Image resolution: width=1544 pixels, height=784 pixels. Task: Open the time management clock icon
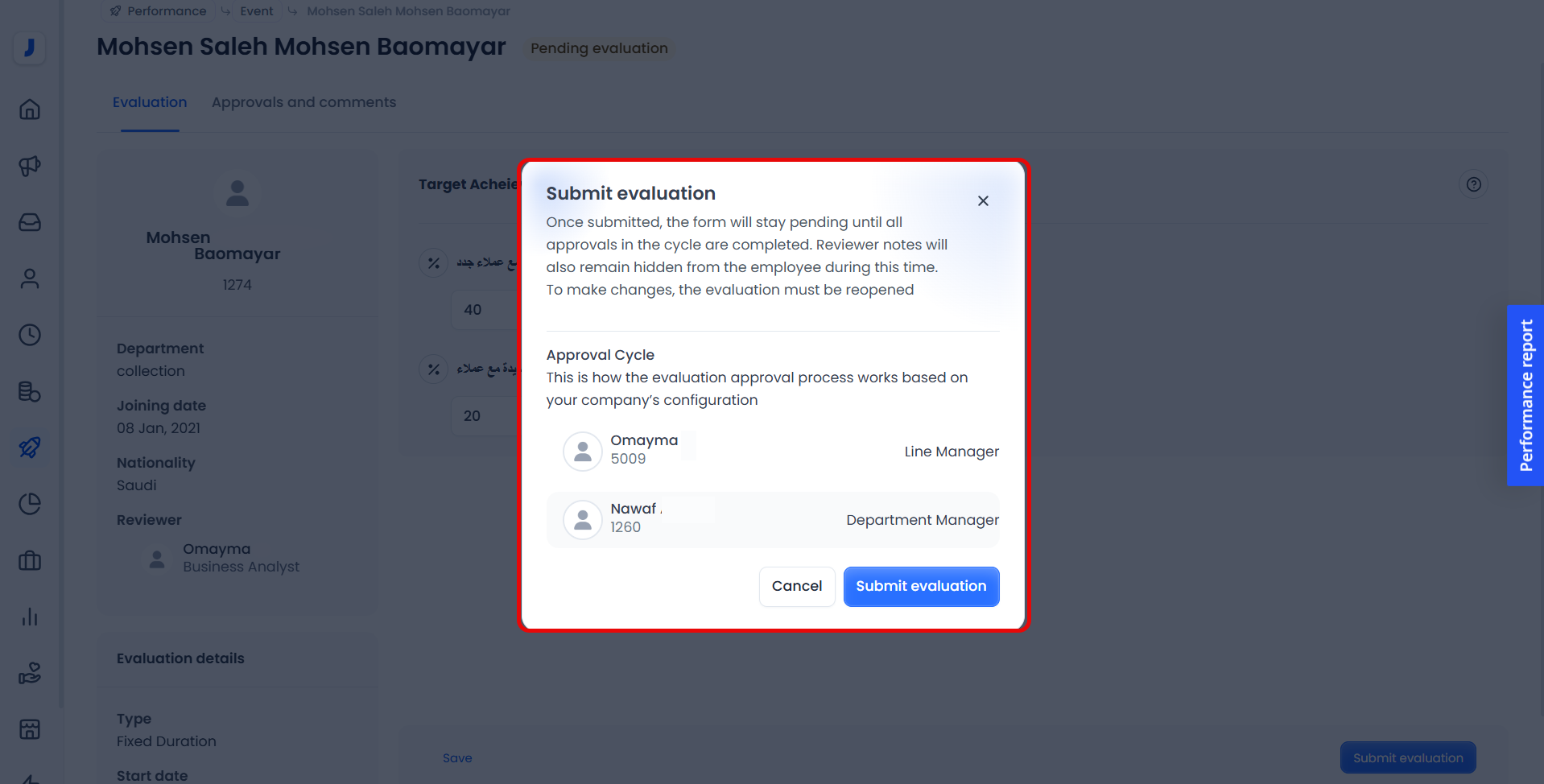[x=30, y=335]
